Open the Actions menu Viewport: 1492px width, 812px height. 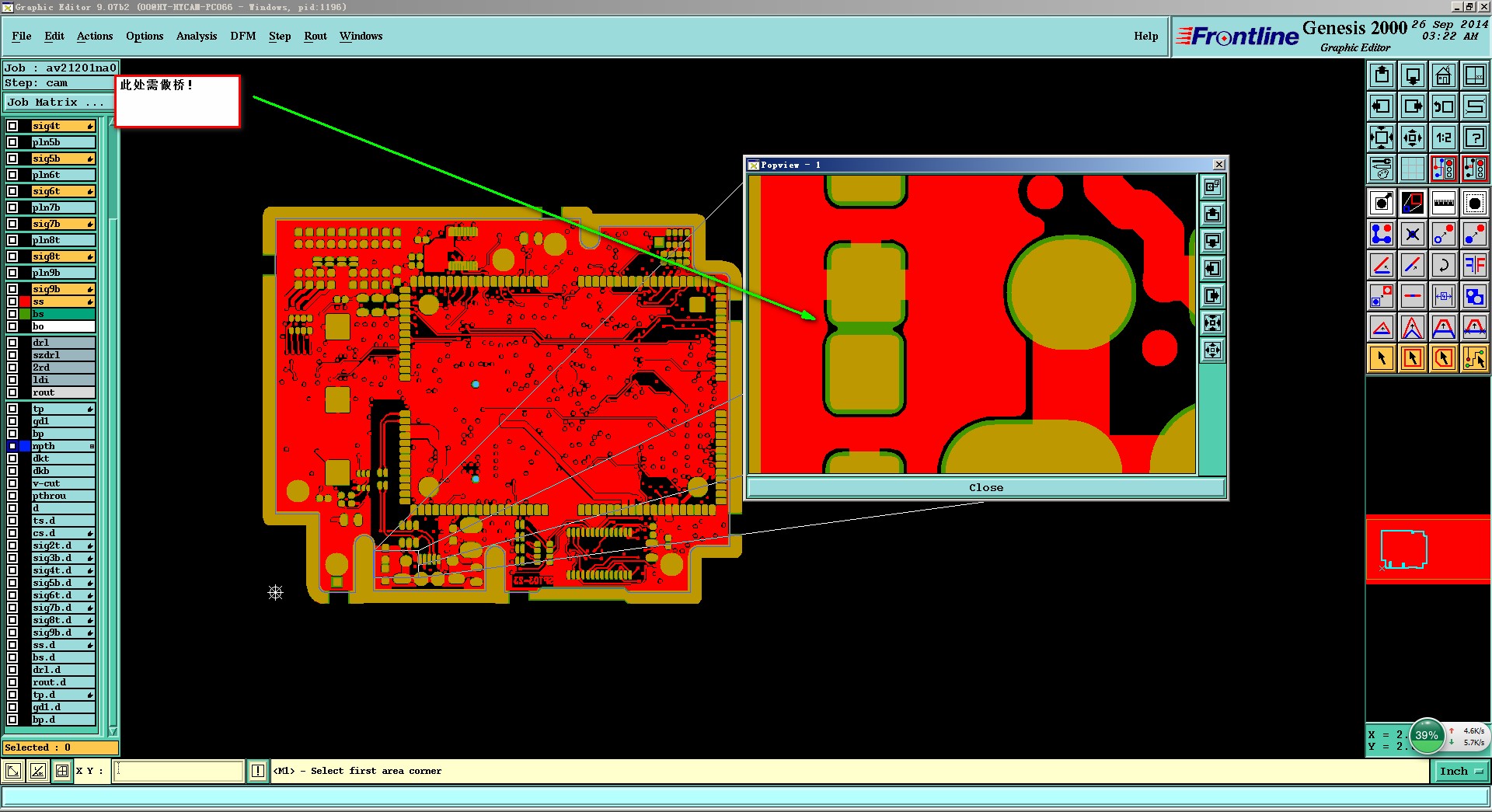coord(95,36)
